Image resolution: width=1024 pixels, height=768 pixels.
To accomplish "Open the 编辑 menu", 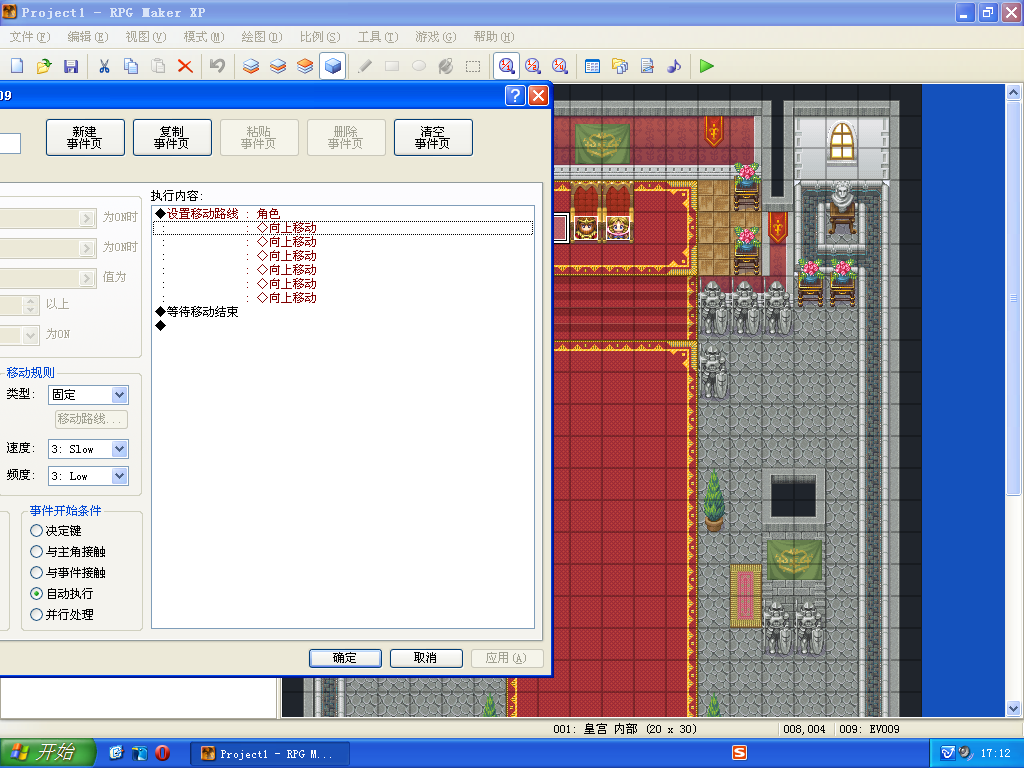I will pos(88,37).
